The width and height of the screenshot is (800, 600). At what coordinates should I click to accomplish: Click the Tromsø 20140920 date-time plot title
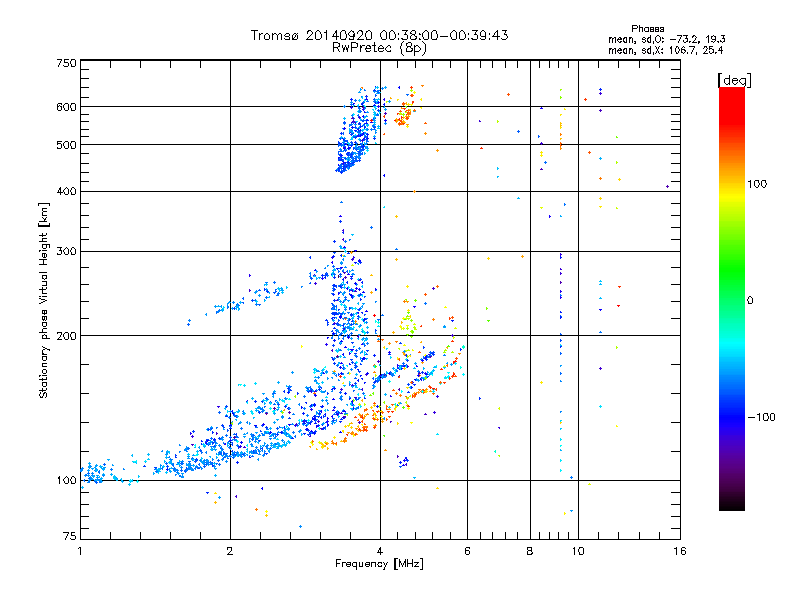pyautogui.click(x=379, y=35)
